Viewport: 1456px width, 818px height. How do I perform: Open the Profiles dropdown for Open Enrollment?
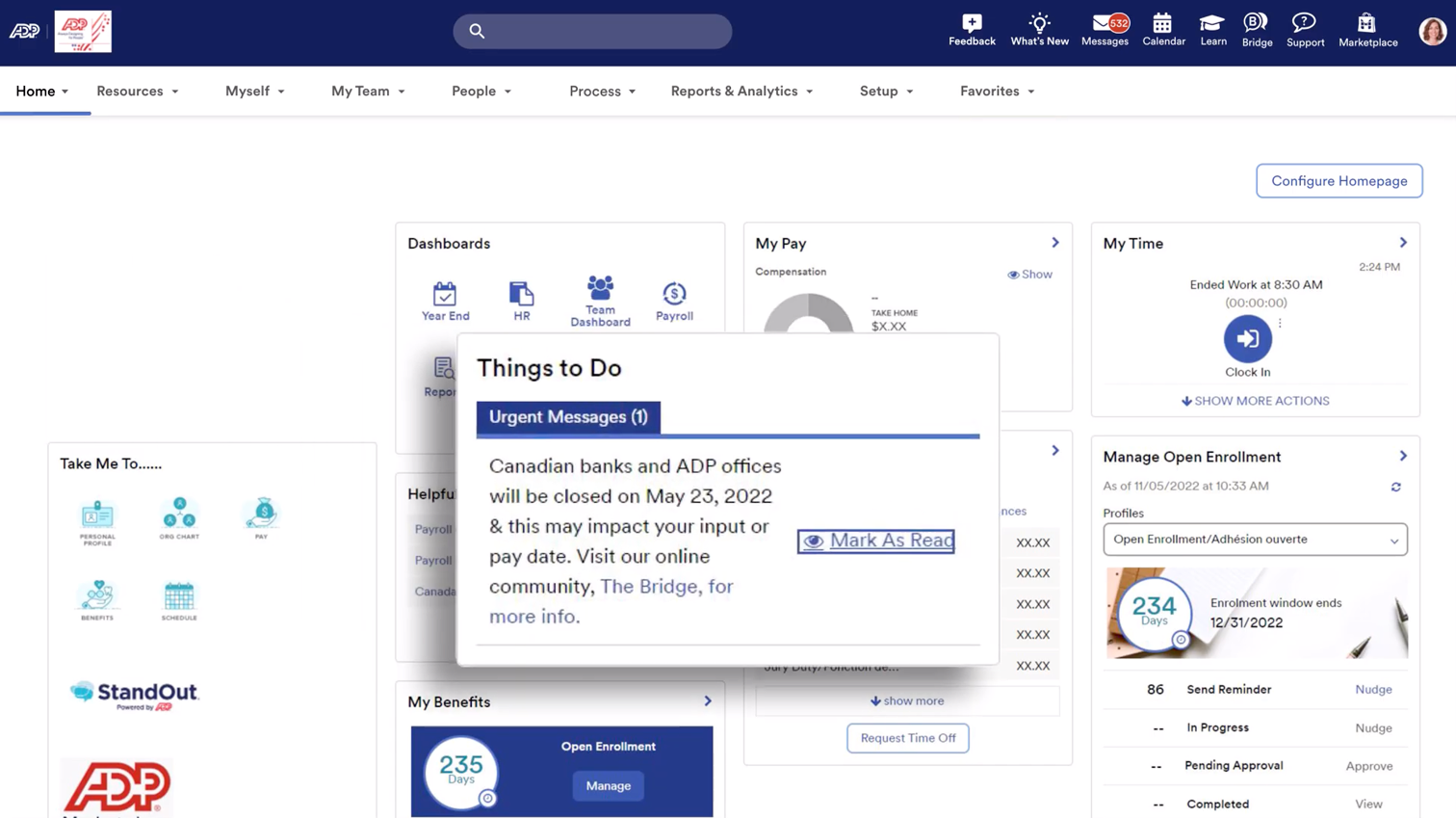[1254, 540]
